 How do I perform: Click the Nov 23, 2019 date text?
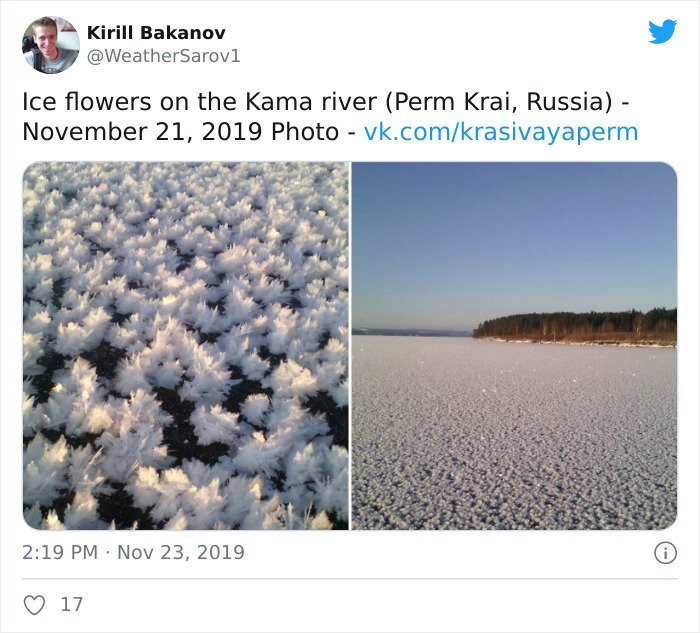click(181, 553)
